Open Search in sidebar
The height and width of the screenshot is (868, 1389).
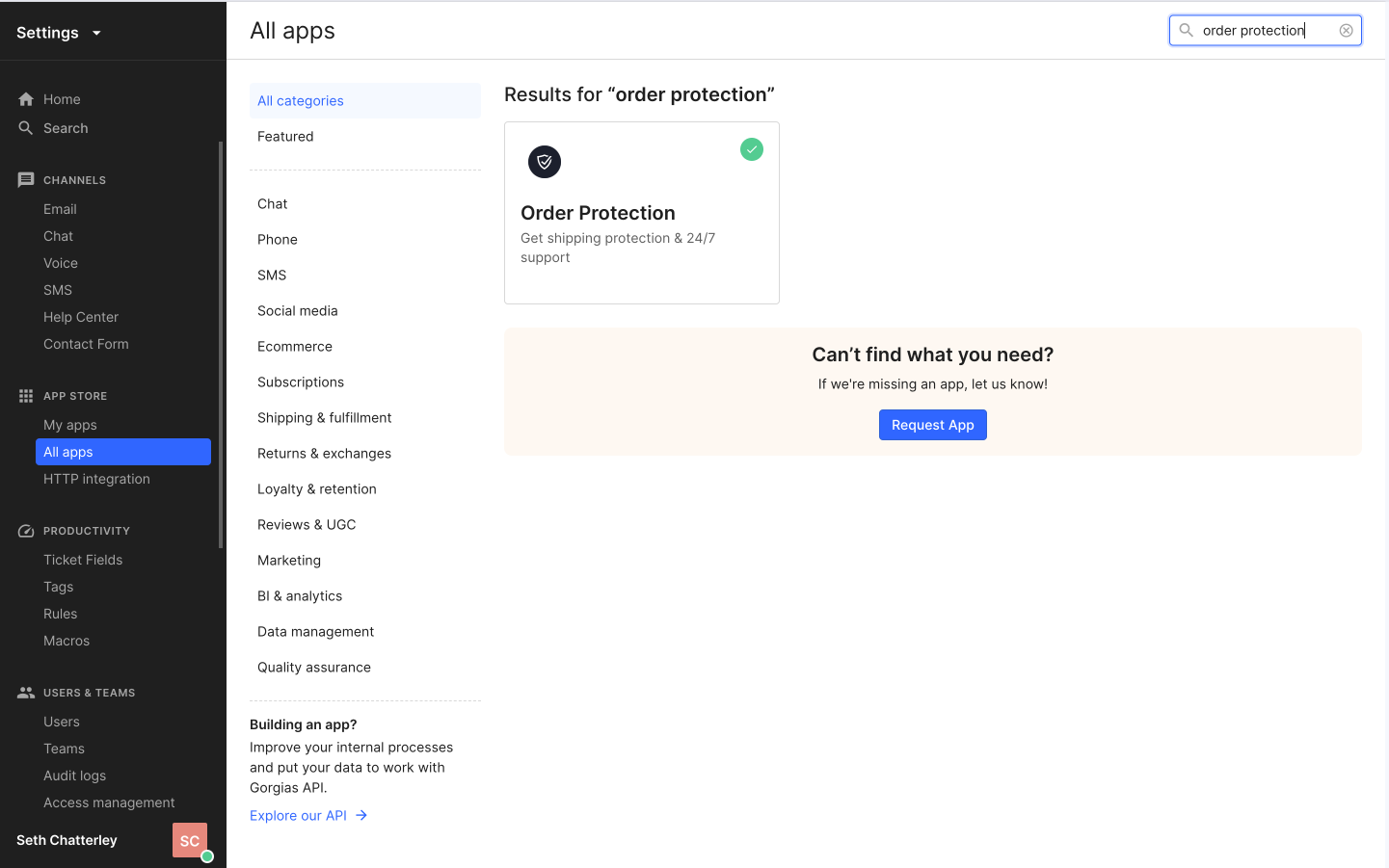66,128
